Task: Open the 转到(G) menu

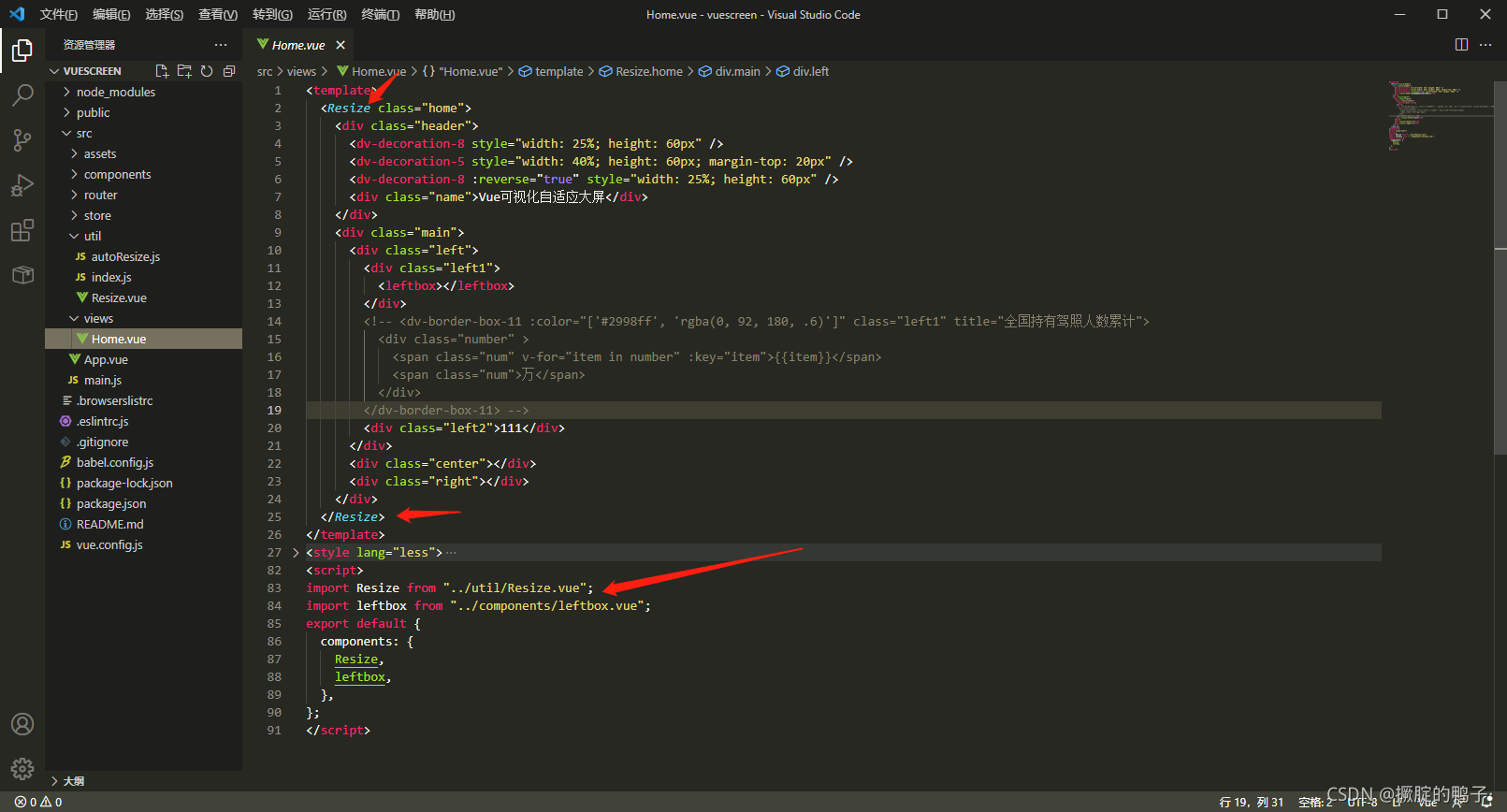Action: point(272,14)
